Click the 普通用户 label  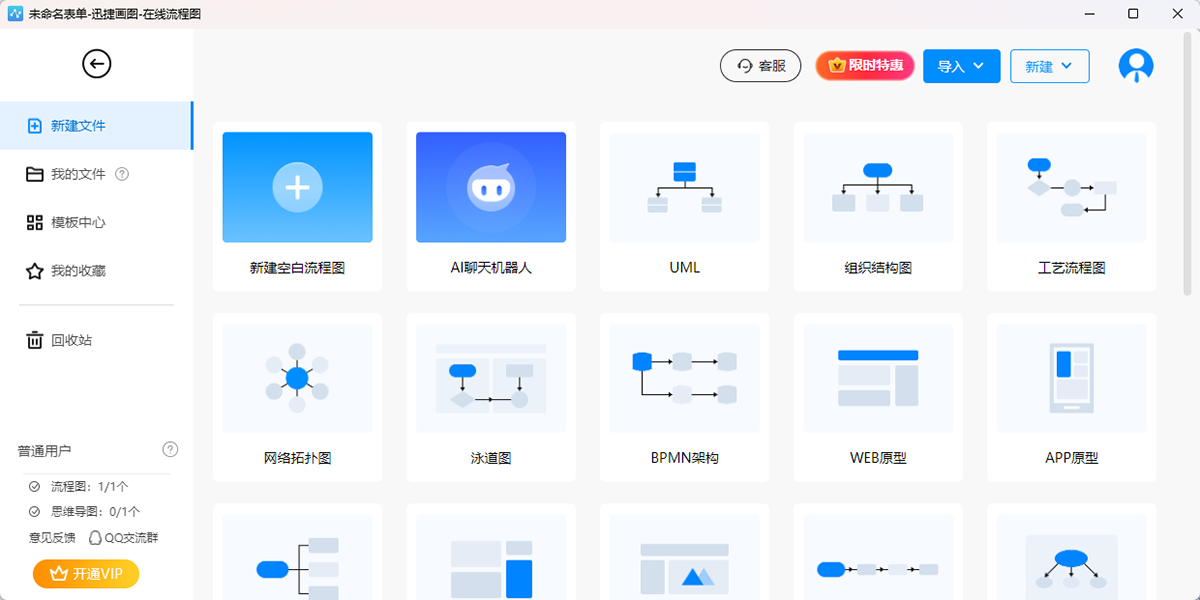tap(44, 450)
